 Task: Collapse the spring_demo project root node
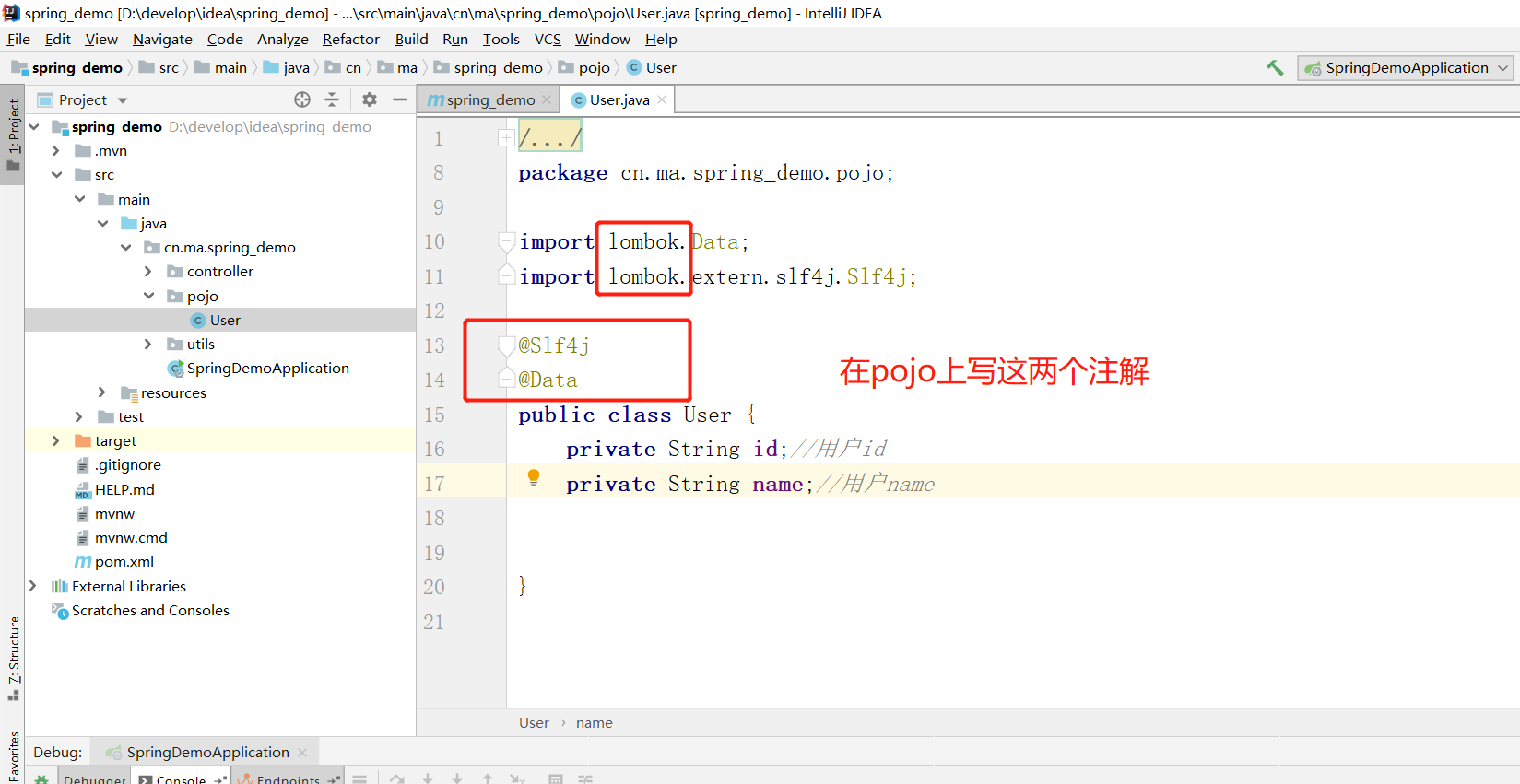(34, 126)
